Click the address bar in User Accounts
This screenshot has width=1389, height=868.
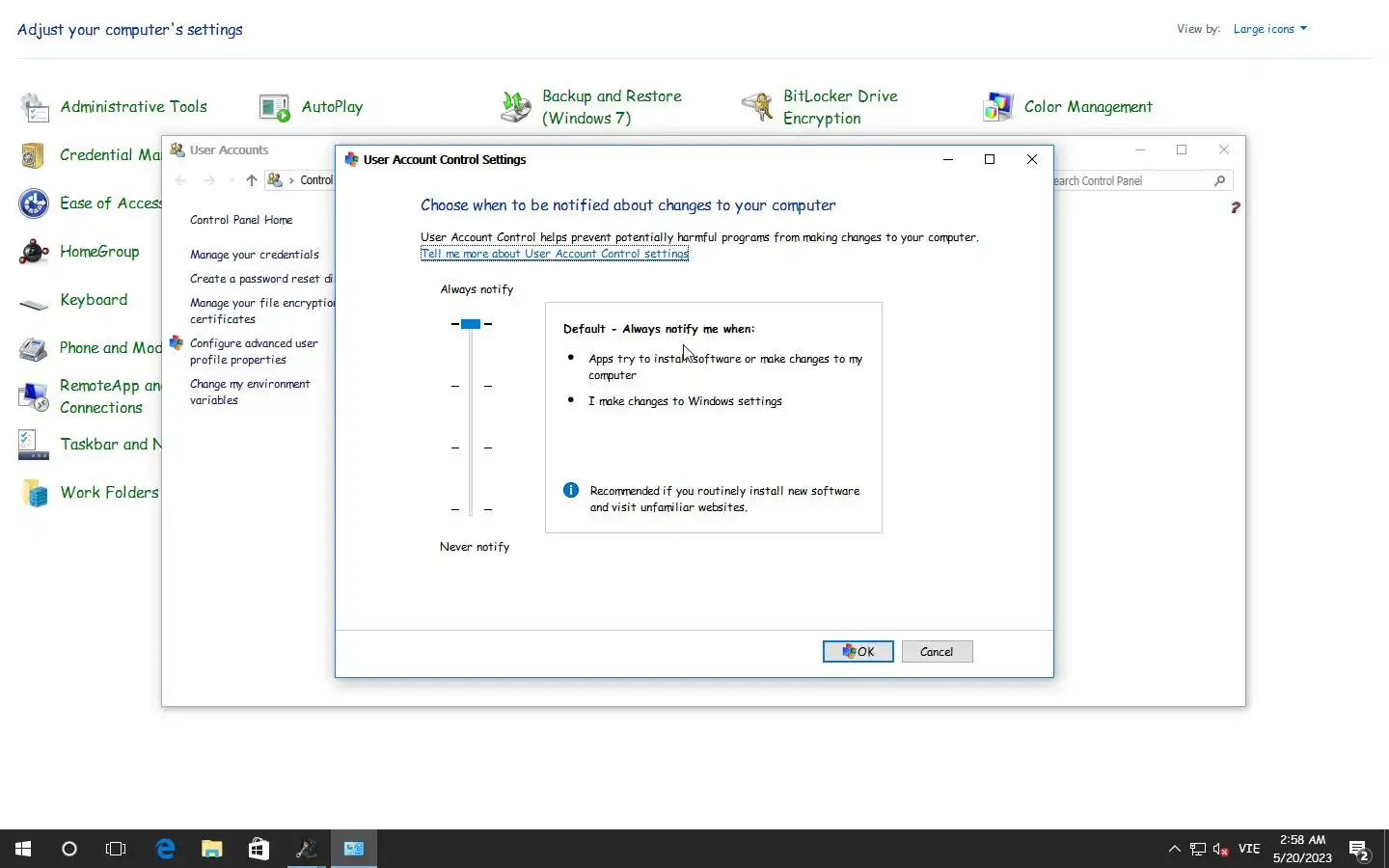coord(299,180)
